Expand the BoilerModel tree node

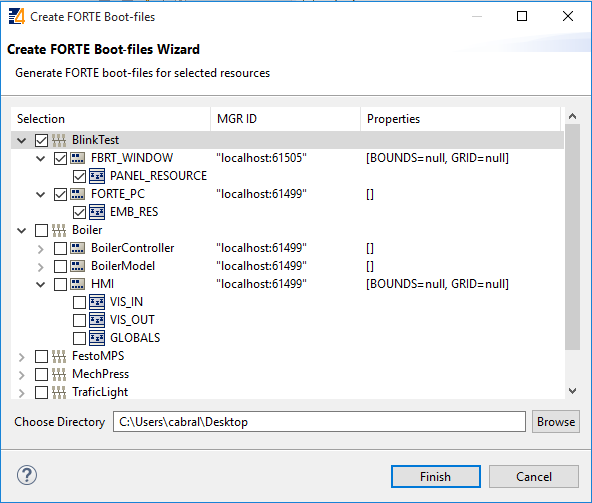40,267
